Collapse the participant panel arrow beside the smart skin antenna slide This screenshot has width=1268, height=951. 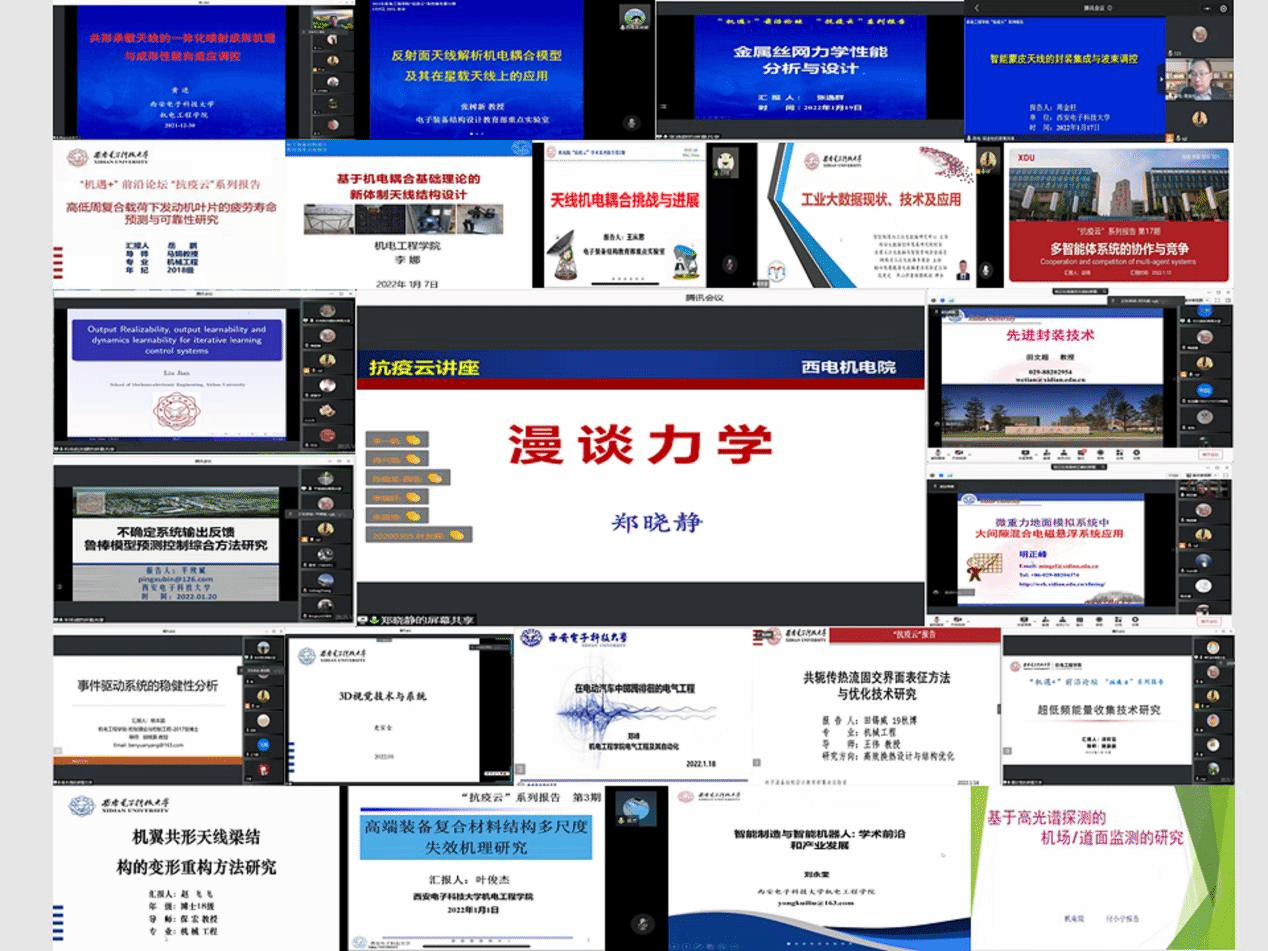point(1161,78)
